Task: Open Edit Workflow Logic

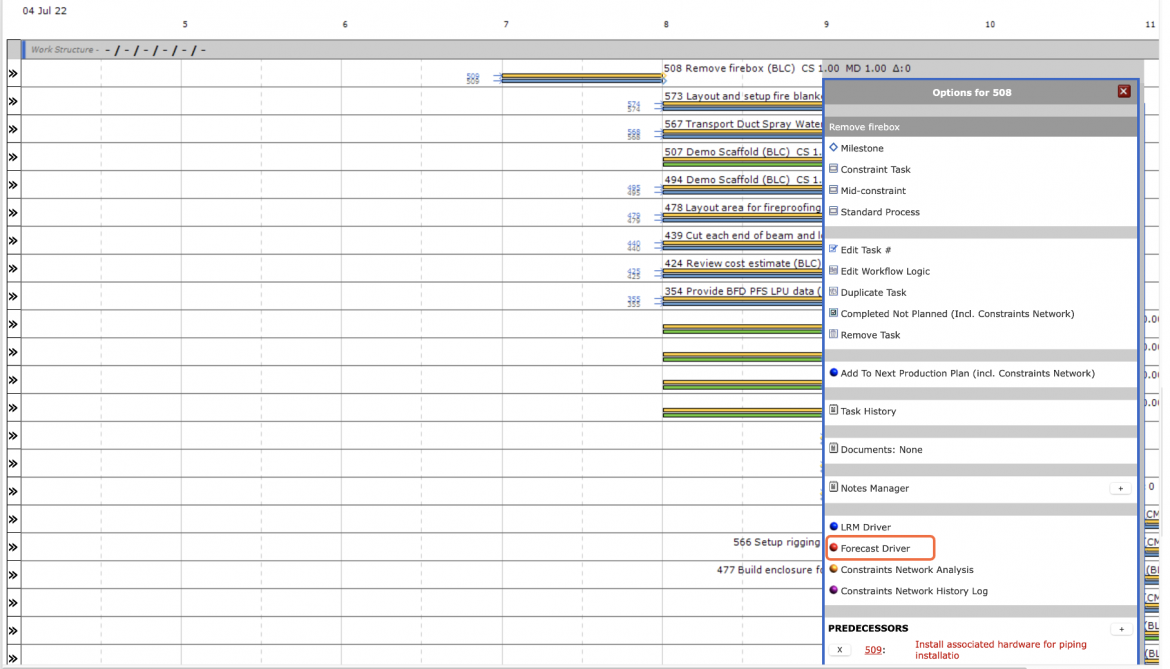Action: pos(885,271)
